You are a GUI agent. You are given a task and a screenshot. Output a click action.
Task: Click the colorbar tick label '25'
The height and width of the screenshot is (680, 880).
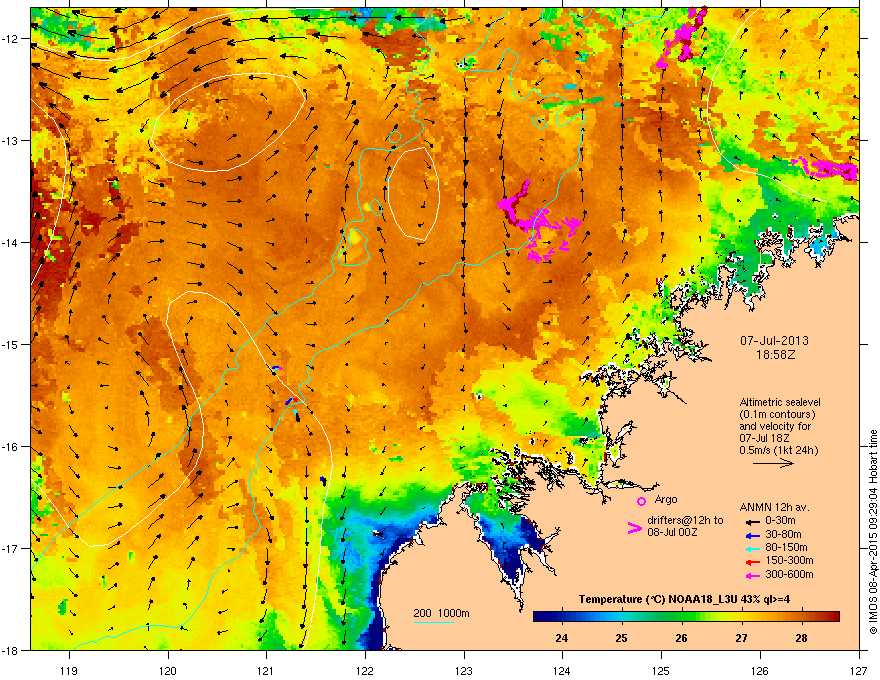click(621, 638)
